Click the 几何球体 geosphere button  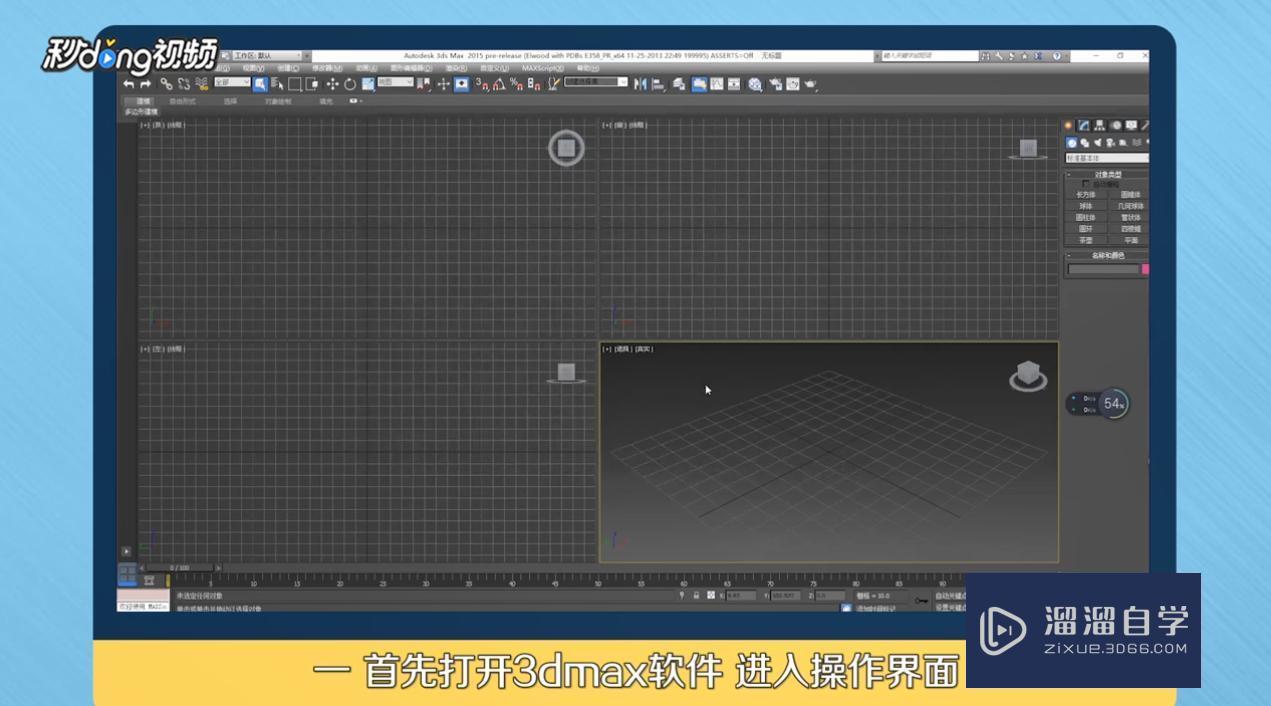pyautogui.click(x=1131, y=207)
